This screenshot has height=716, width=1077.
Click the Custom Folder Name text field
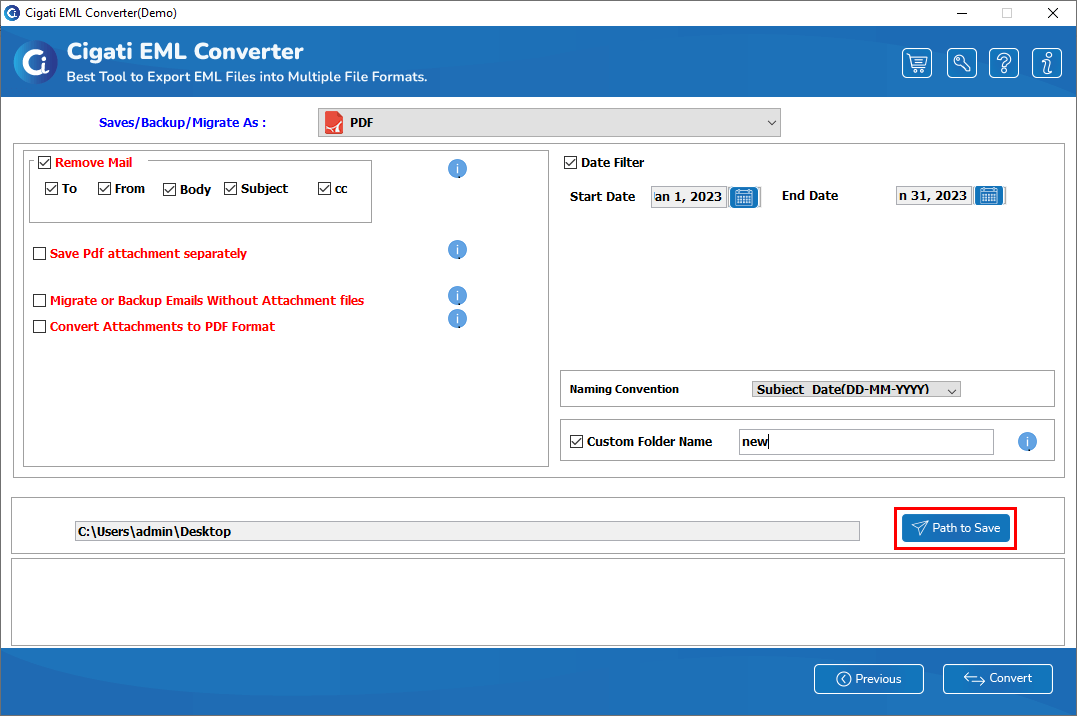[866, 442]
